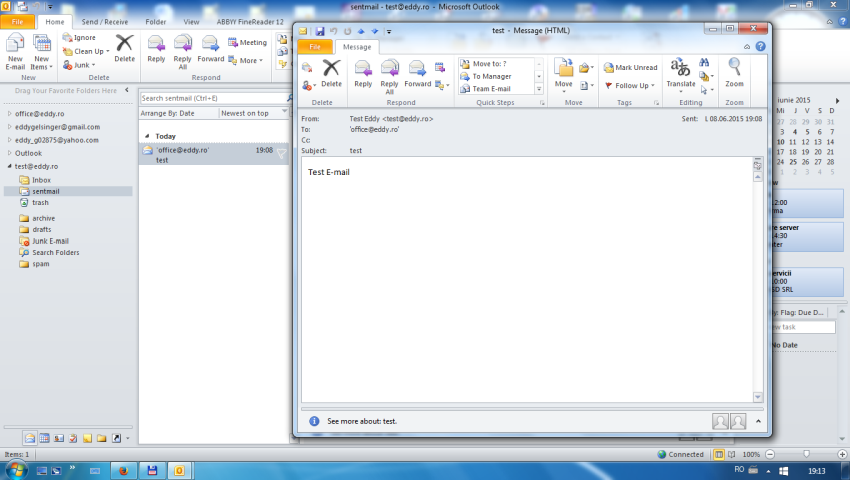Select the trash folder
850x480 pixels.
click(40, 203)
